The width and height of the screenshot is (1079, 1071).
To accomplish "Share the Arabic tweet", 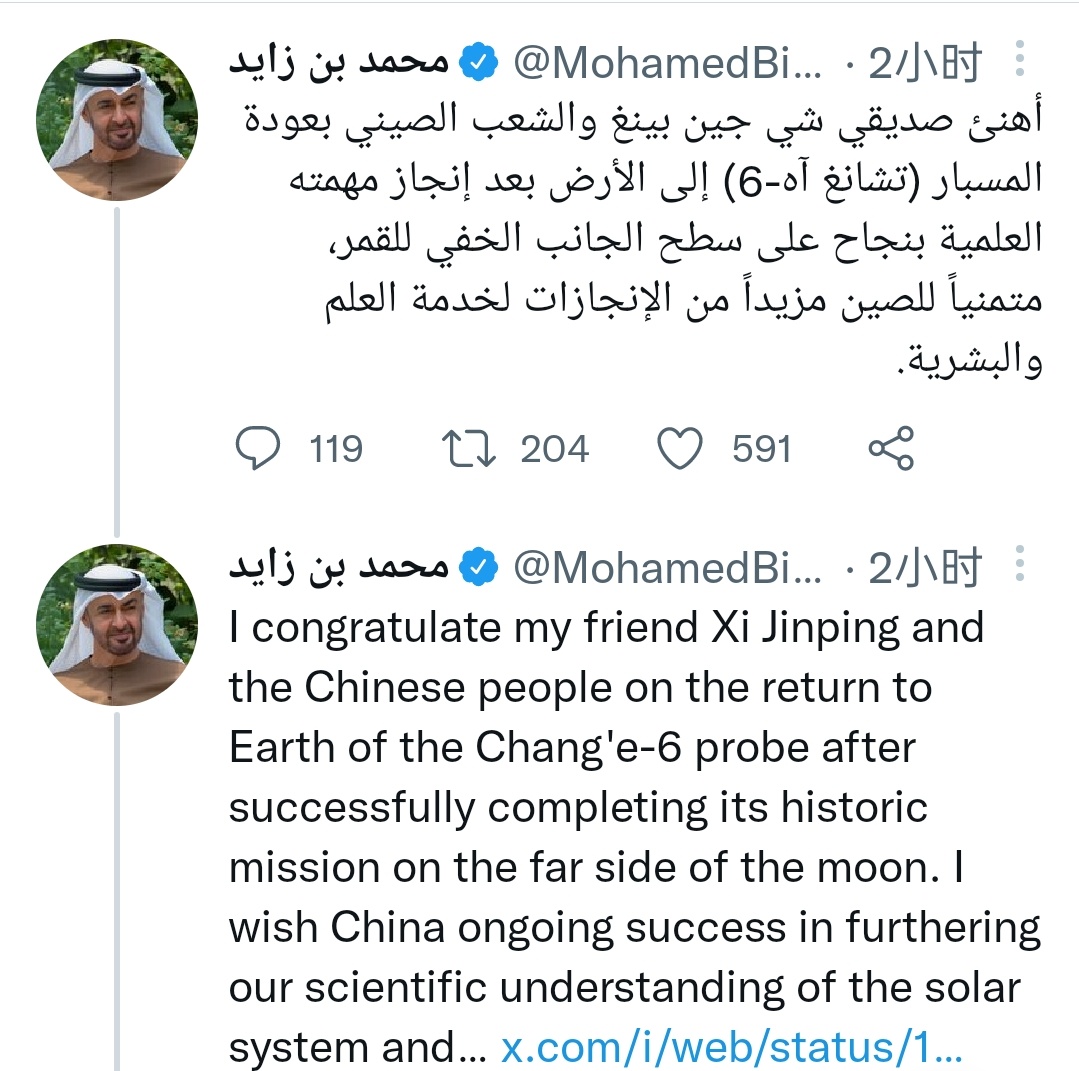I will click(x=891, y=448).
